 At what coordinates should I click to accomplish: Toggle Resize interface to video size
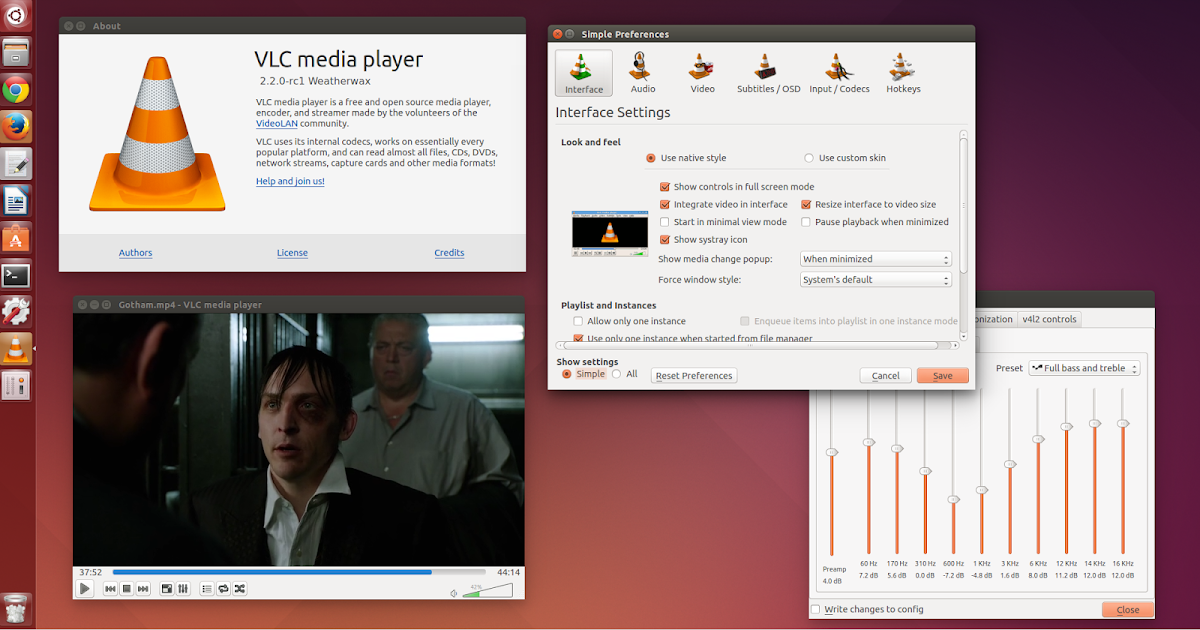[x=806, y=204]
